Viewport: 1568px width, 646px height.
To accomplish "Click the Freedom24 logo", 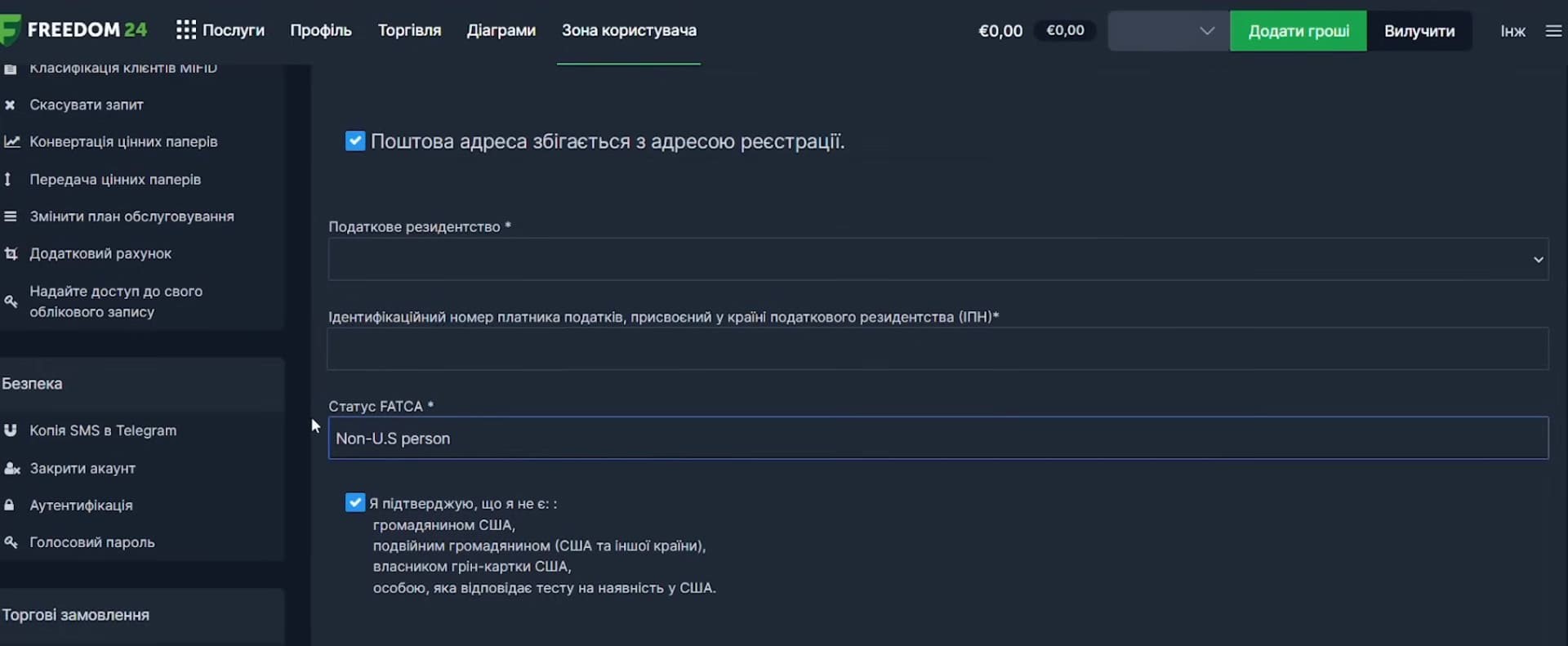I will (x=74, y=30).
